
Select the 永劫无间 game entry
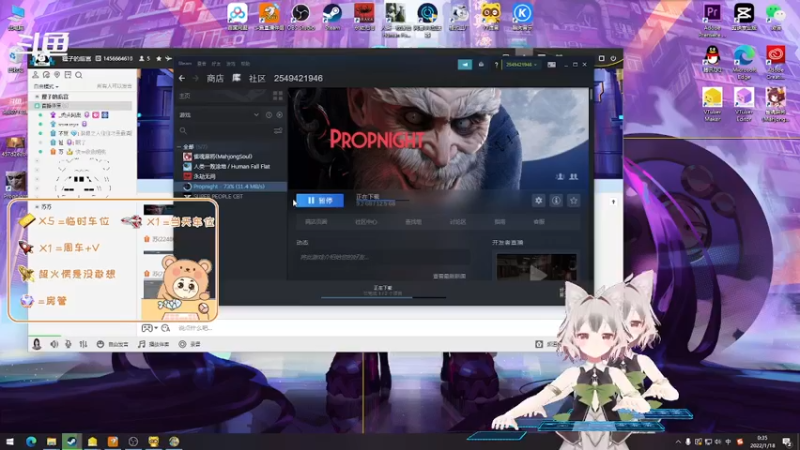pyautogui.click(x=199, y=177)
